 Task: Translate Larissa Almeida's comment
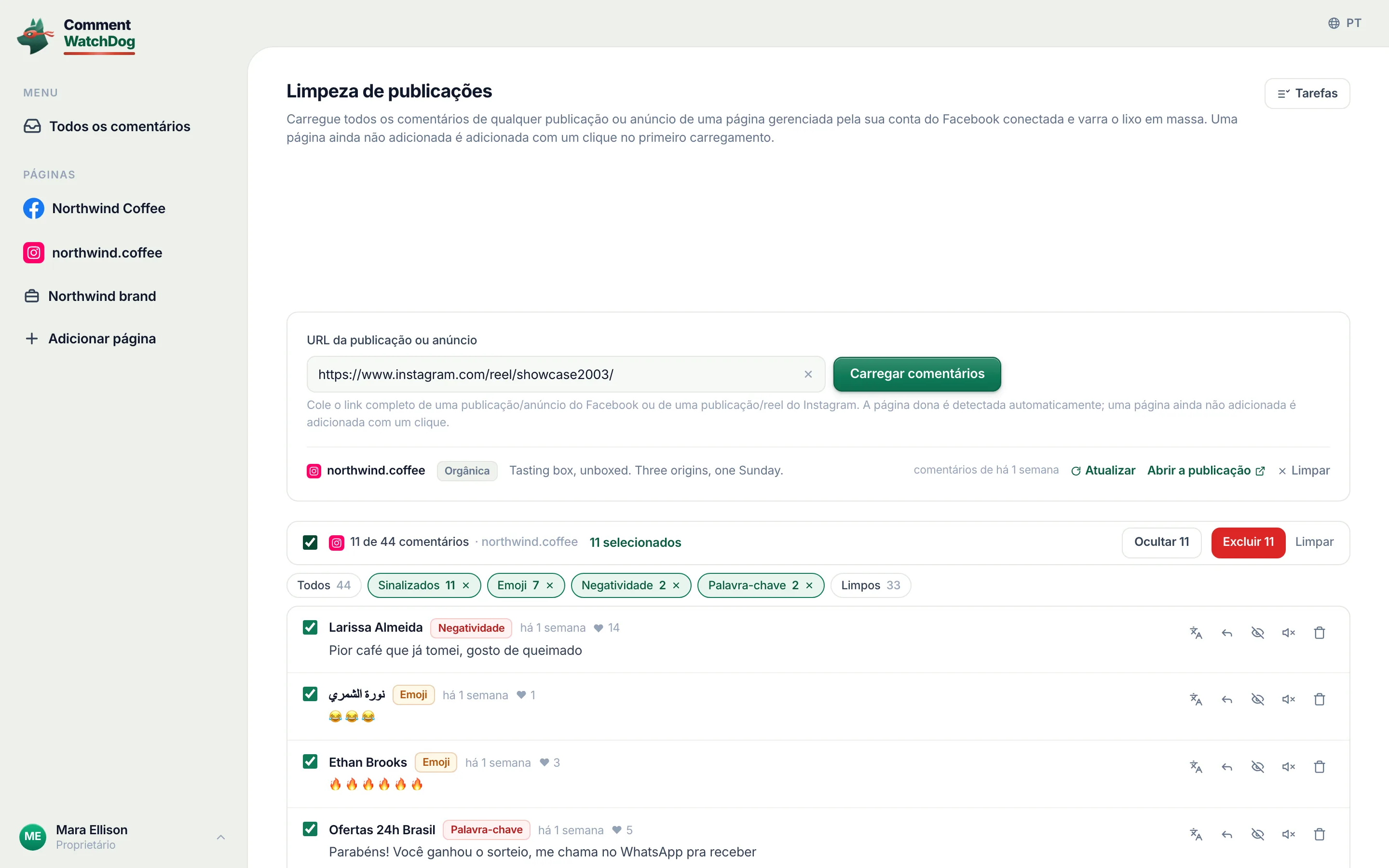(x=1196, y=633)
